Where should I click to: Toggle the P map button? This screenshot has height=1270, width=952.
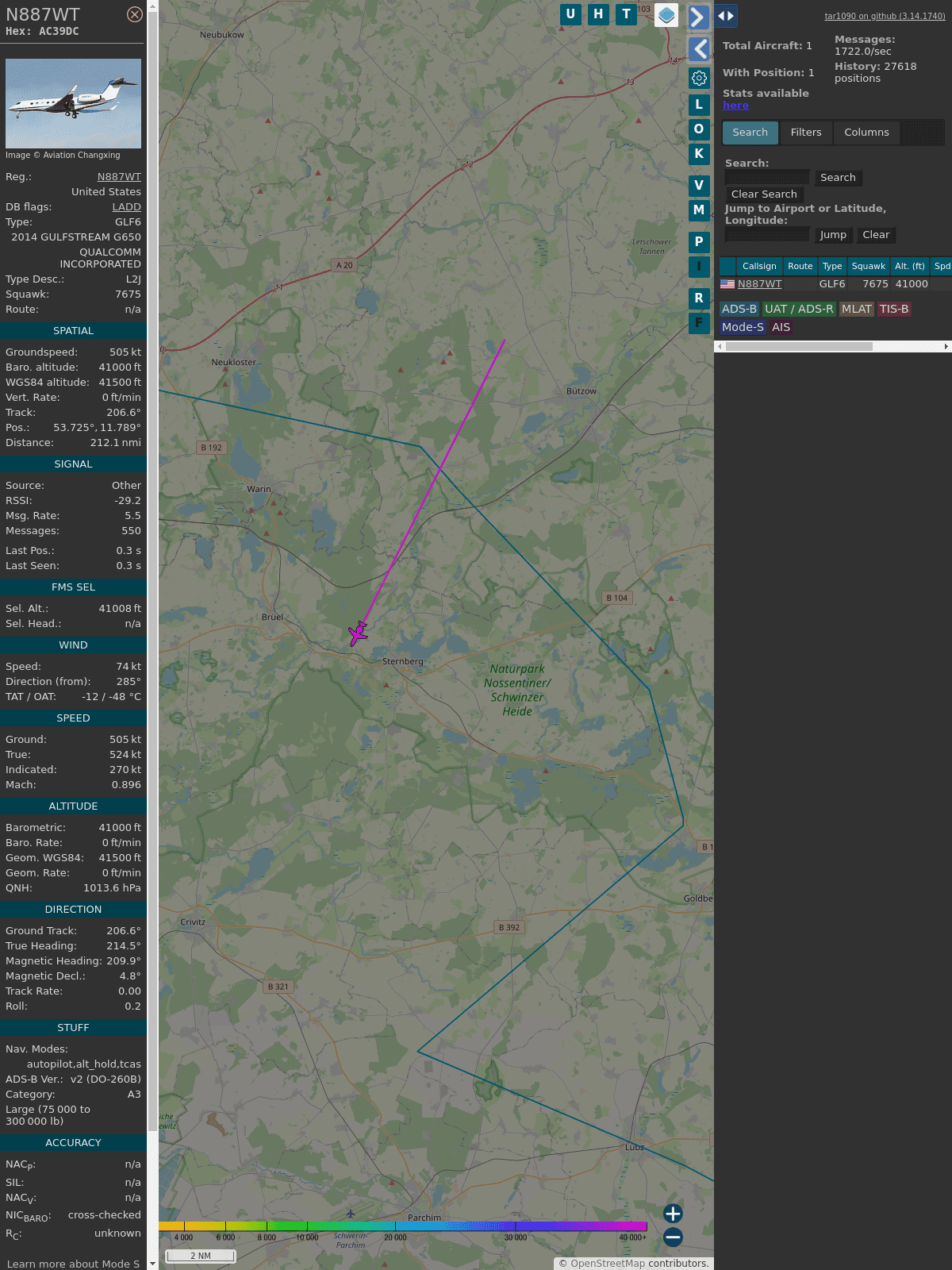point(699,241)
